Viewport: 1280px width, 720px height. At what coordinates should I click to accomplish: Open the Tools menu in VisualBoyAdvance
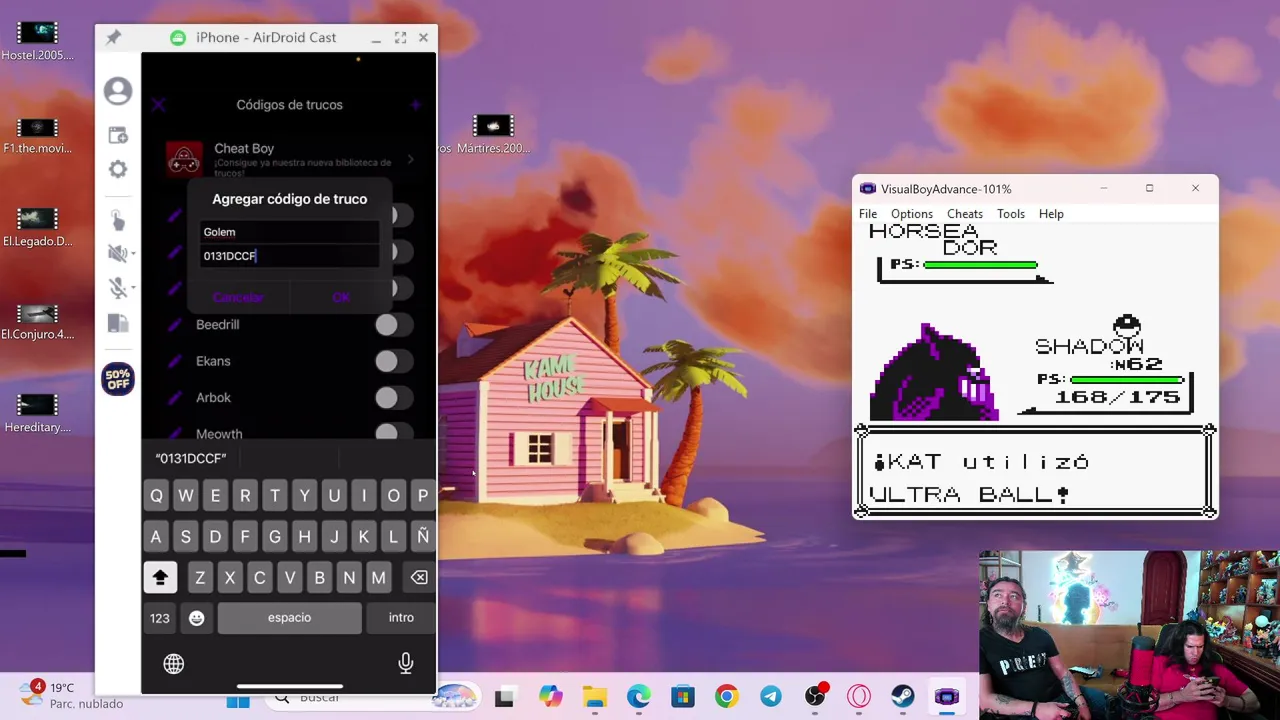[x=1011, y=214]
